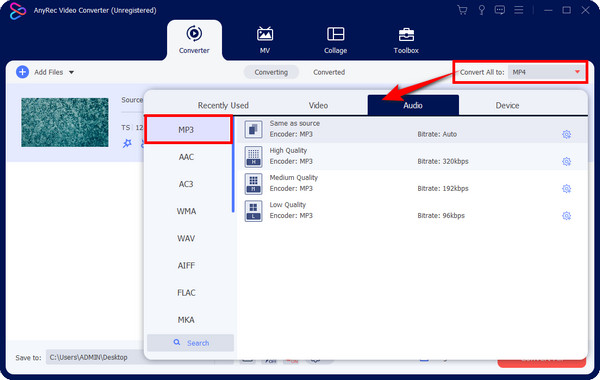Choose MKA in the format list
The image size is (600, 380).
click(186, 320)
